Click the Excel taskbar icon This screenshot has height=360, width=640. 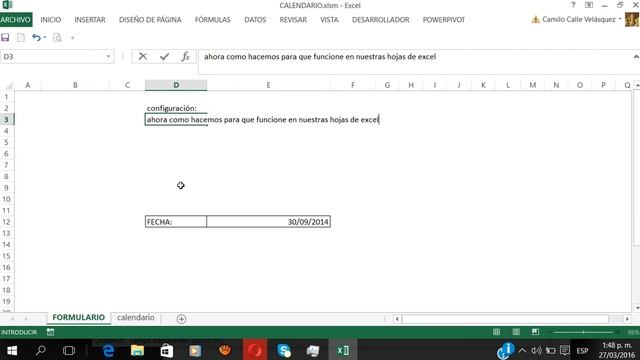pos(343,350)
